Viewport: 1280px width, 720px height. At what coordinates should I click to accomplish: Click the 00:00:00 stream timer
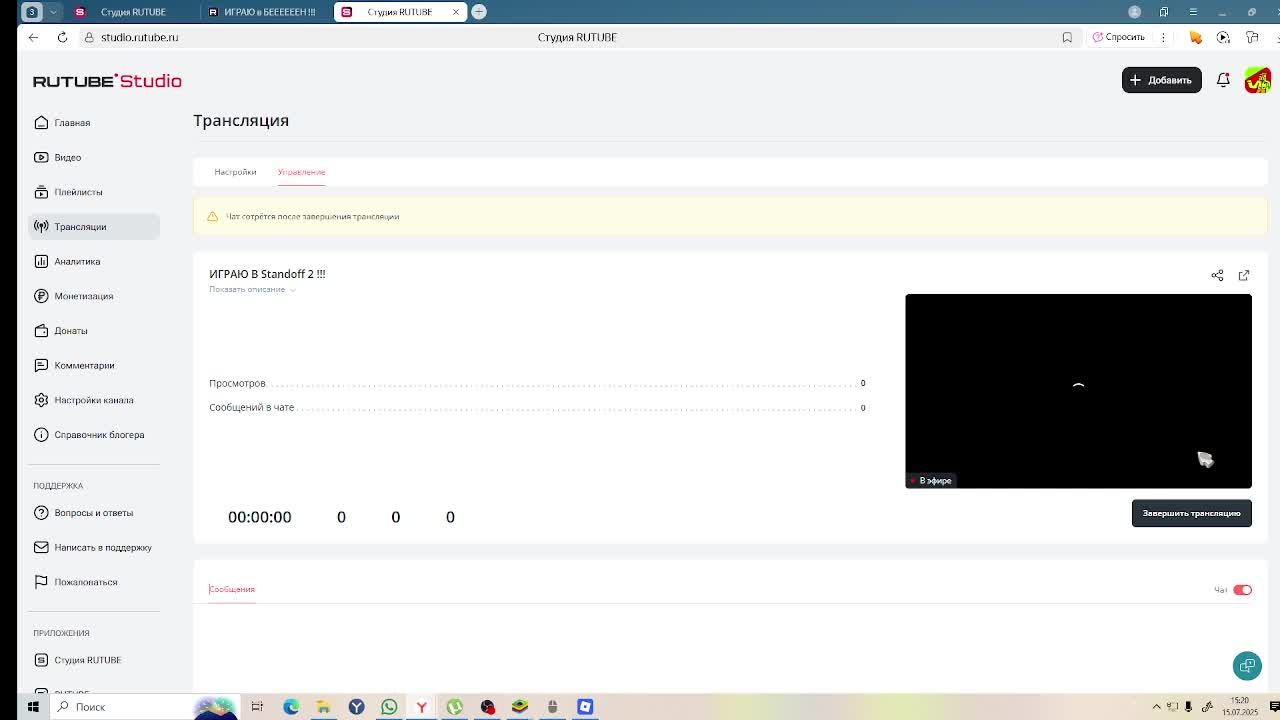(x=260, y=517)
